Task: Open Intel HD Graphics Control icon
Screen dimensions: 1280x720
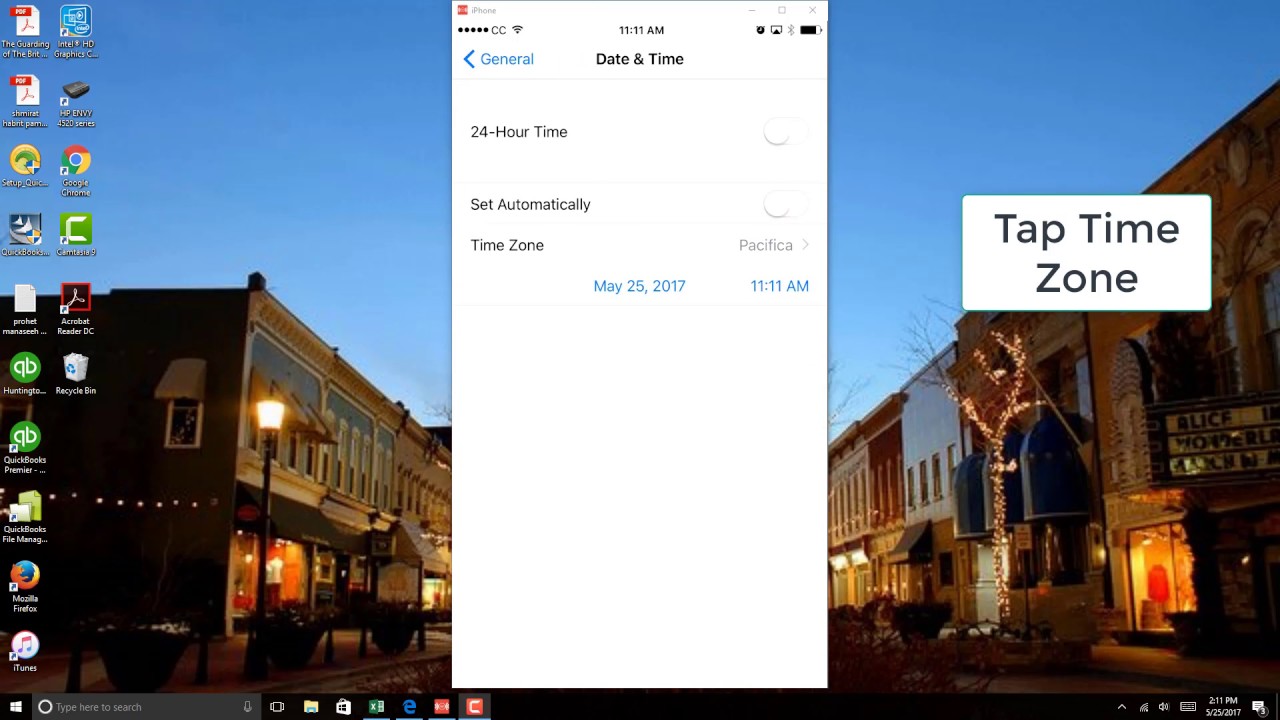Action: pos(76,32)
